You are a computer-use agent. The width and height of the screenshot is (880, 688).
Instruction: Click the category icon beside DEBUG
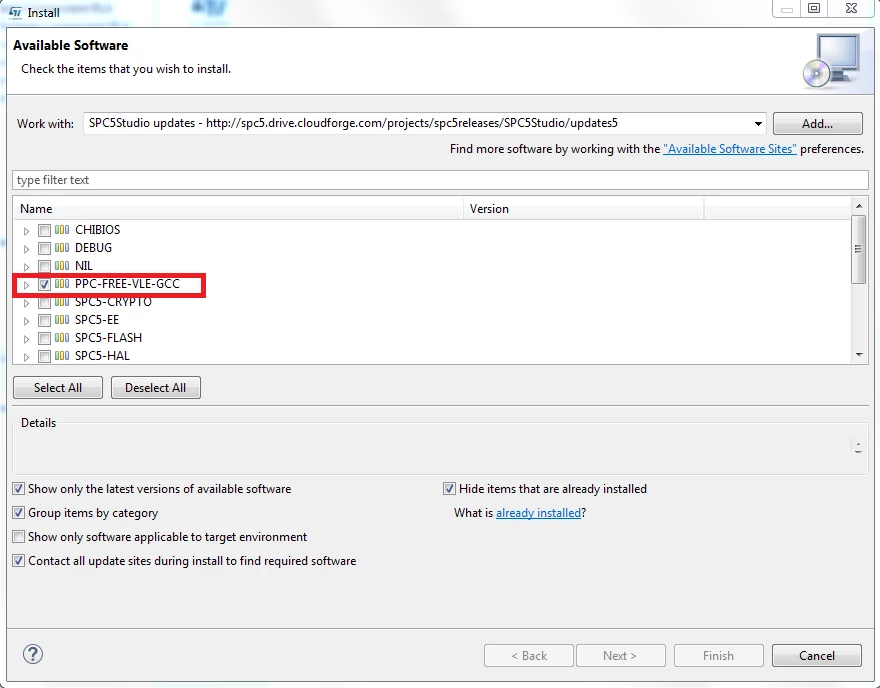coord(62,248)
